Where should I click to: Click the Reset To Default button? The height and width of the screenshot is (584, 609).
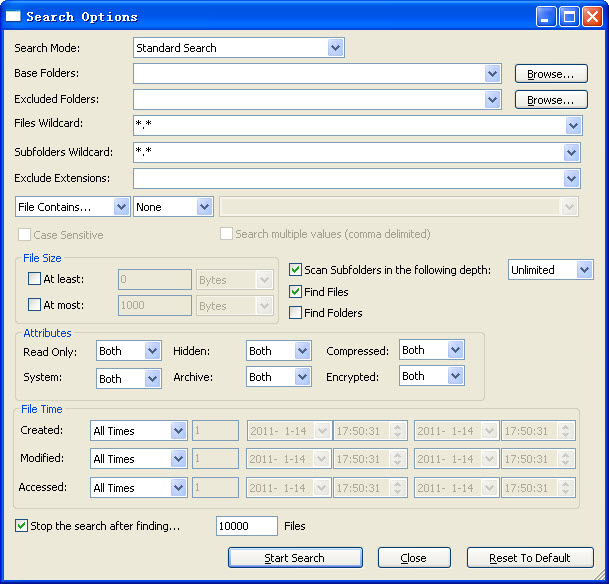click(x=530, y=558)
